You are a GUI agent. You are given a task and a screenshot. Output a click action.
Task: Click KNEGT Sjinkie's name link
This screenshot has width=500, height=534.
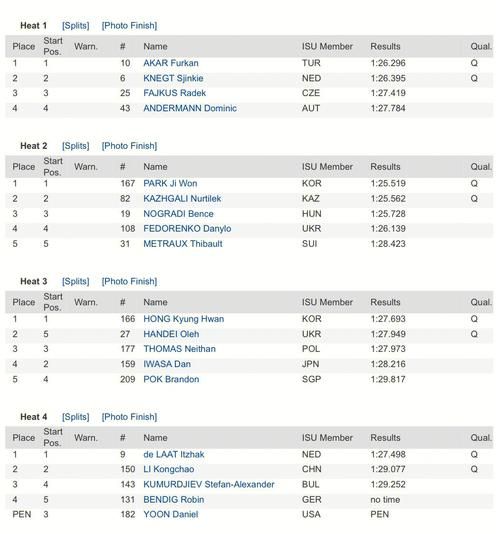click(173, 78)
